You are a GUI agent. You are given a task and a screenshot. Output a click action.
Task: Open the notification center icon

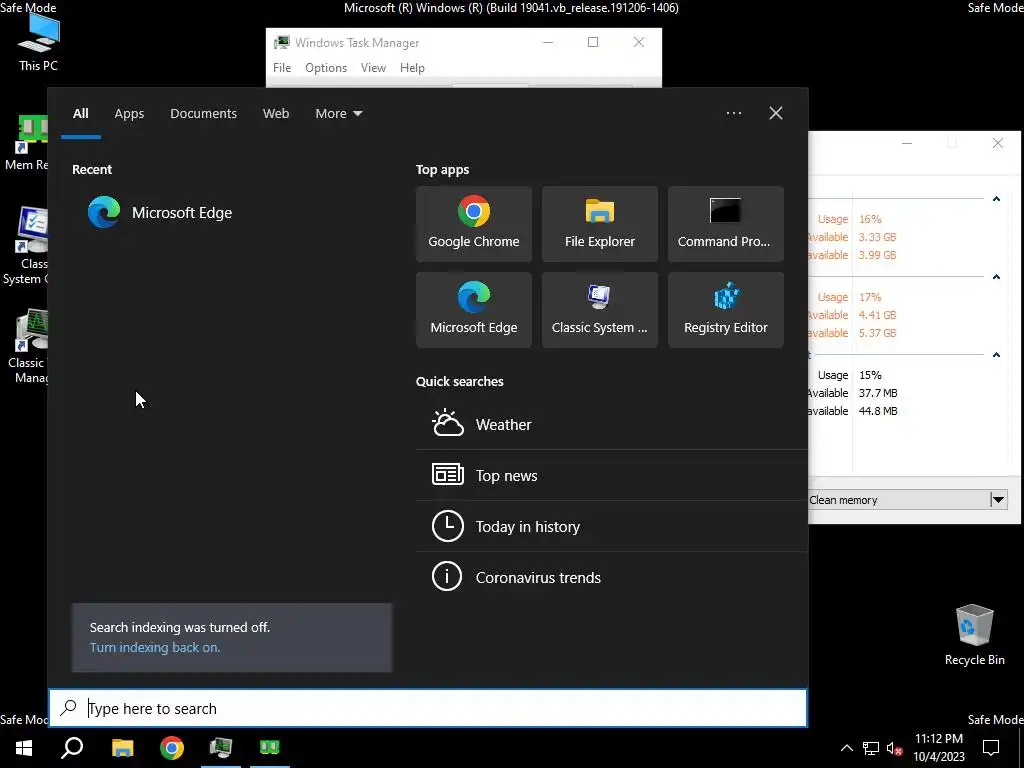pos(991,748)
